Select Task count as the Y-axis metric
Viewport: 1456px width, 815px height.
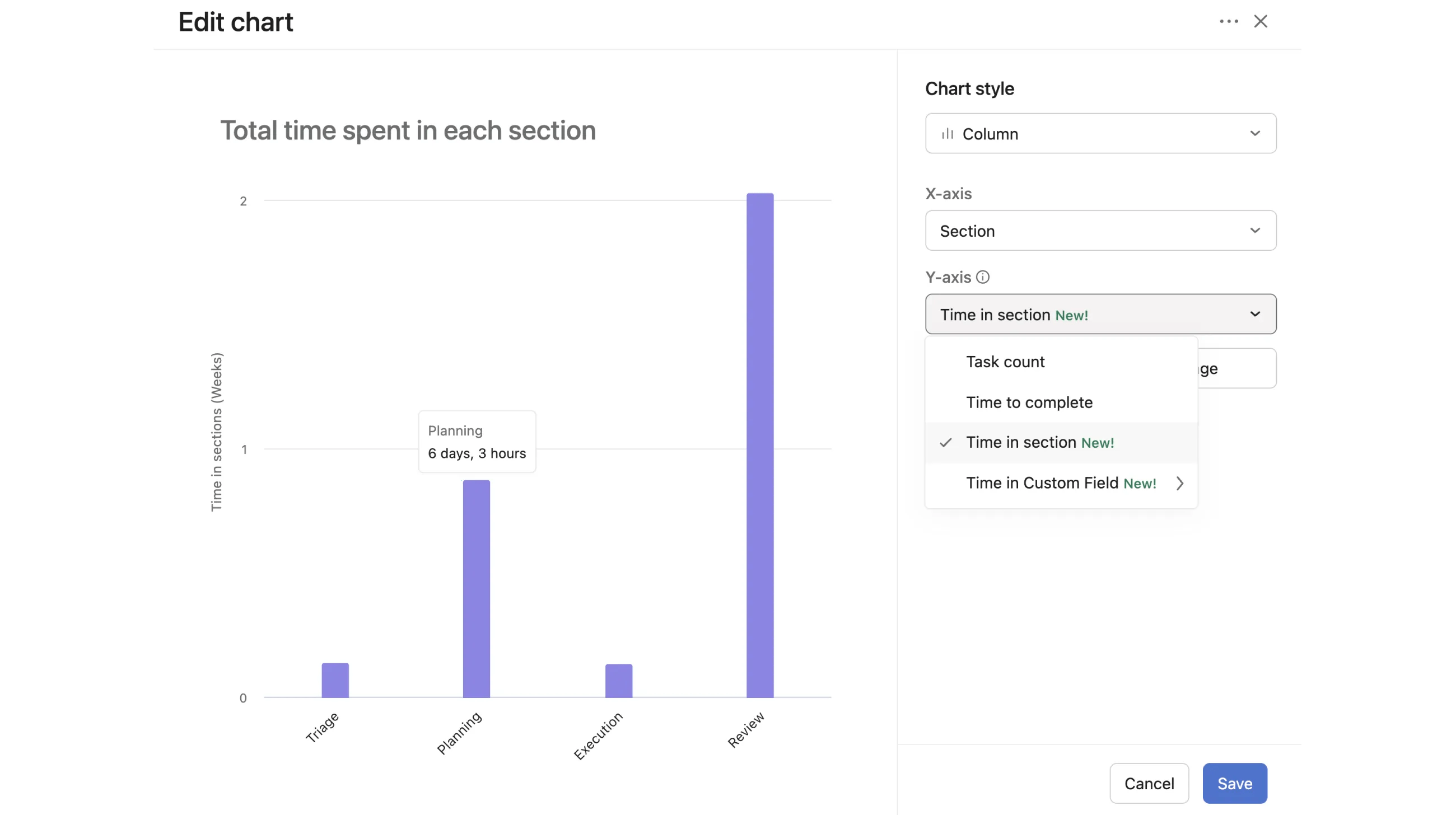coord(1006,362)
